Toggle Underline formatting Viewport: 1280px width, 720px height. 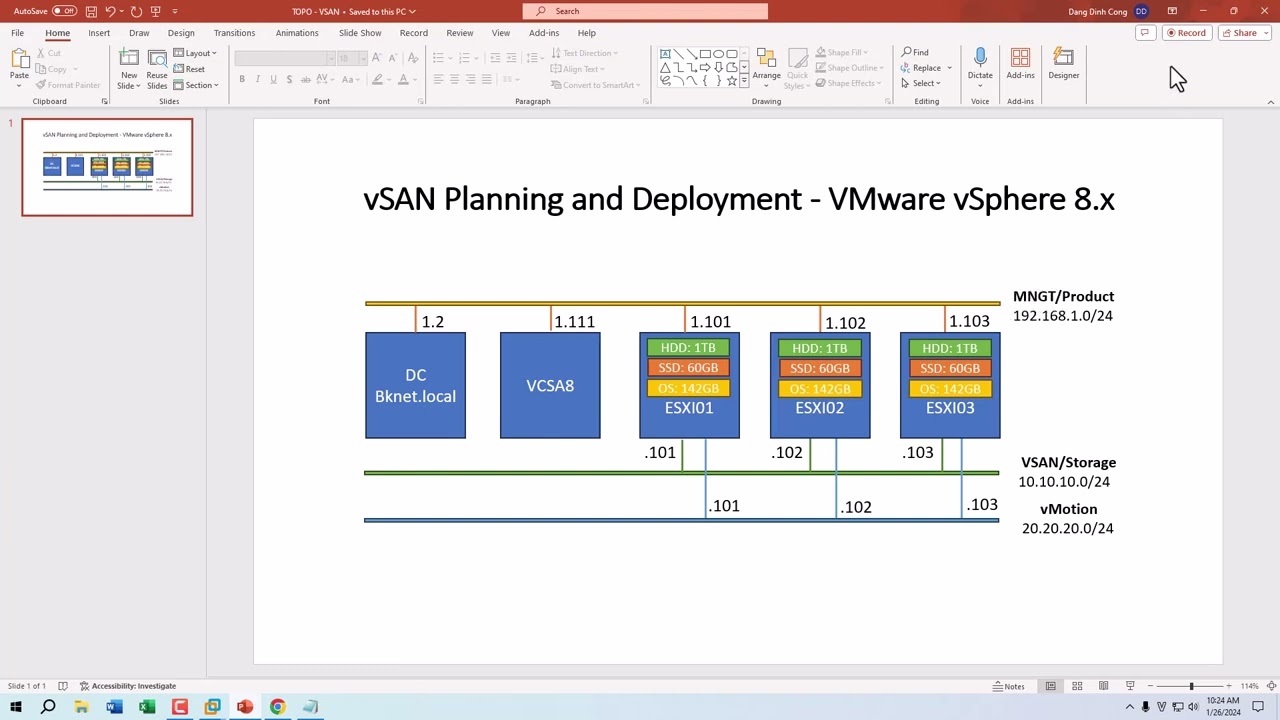(x=274, y=80)
